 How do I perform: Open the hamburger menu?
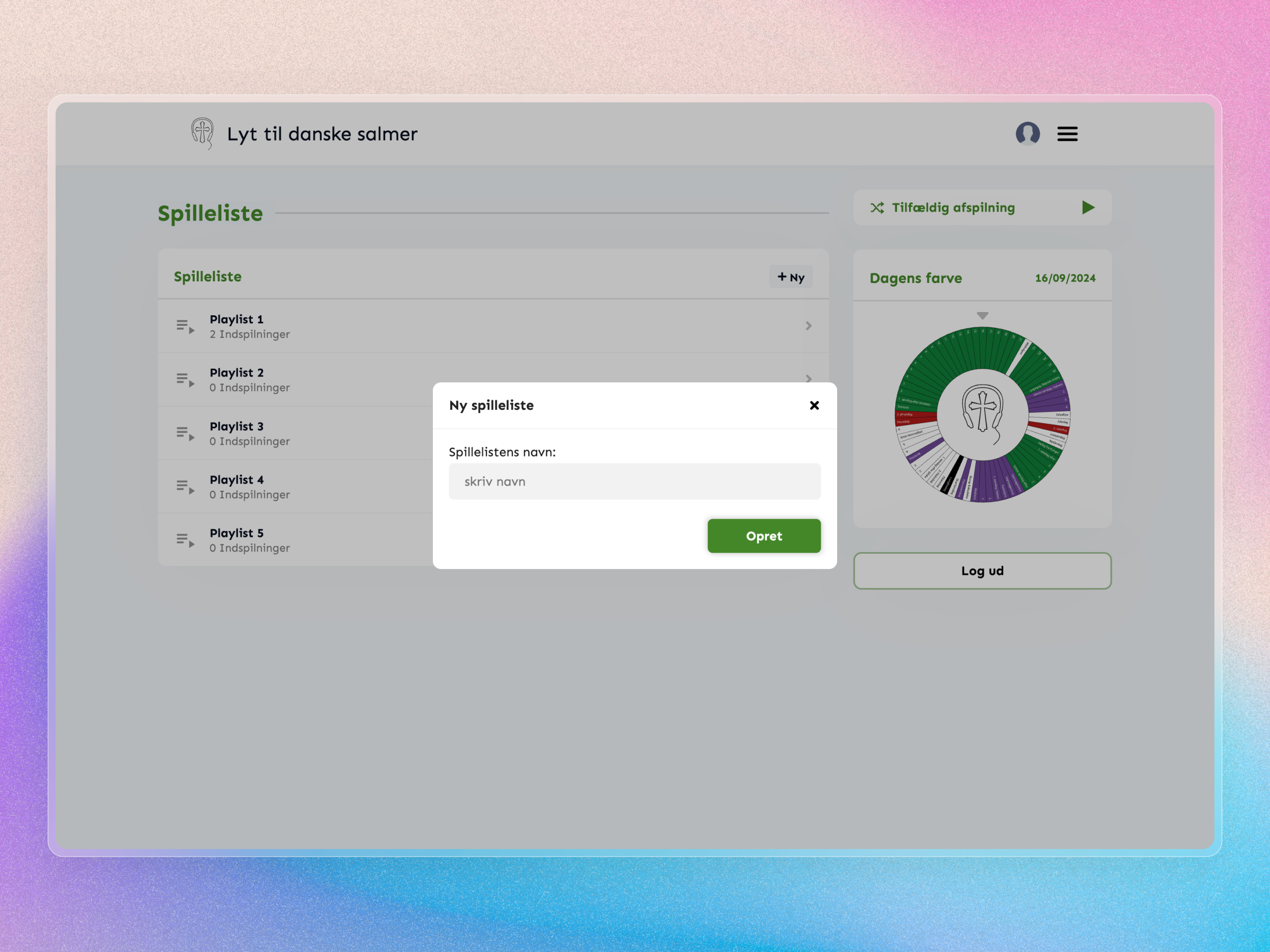[1067, 134]
